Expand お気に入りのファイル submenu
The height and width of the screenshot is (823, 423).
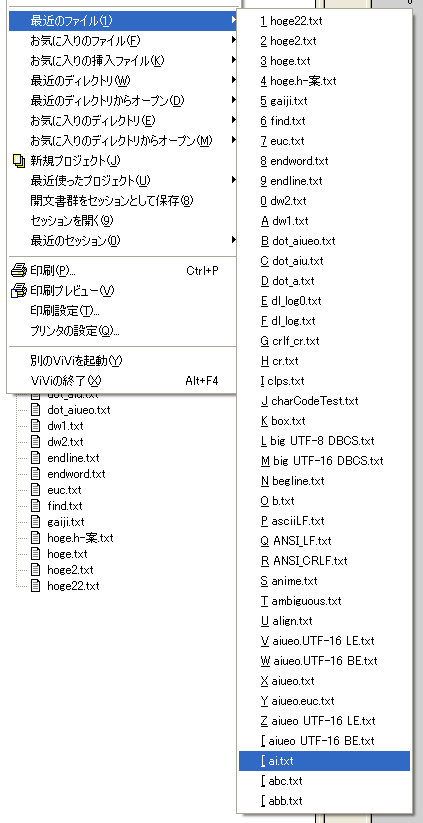click(122, 41)
